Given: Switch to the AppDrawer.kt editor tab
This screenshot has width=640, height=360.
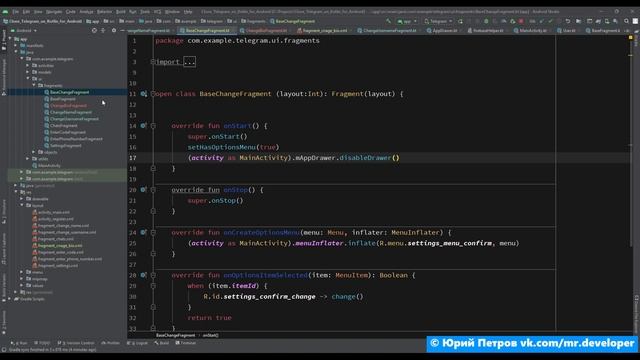Looking at the screenshot, I should (x=445, y=31).
